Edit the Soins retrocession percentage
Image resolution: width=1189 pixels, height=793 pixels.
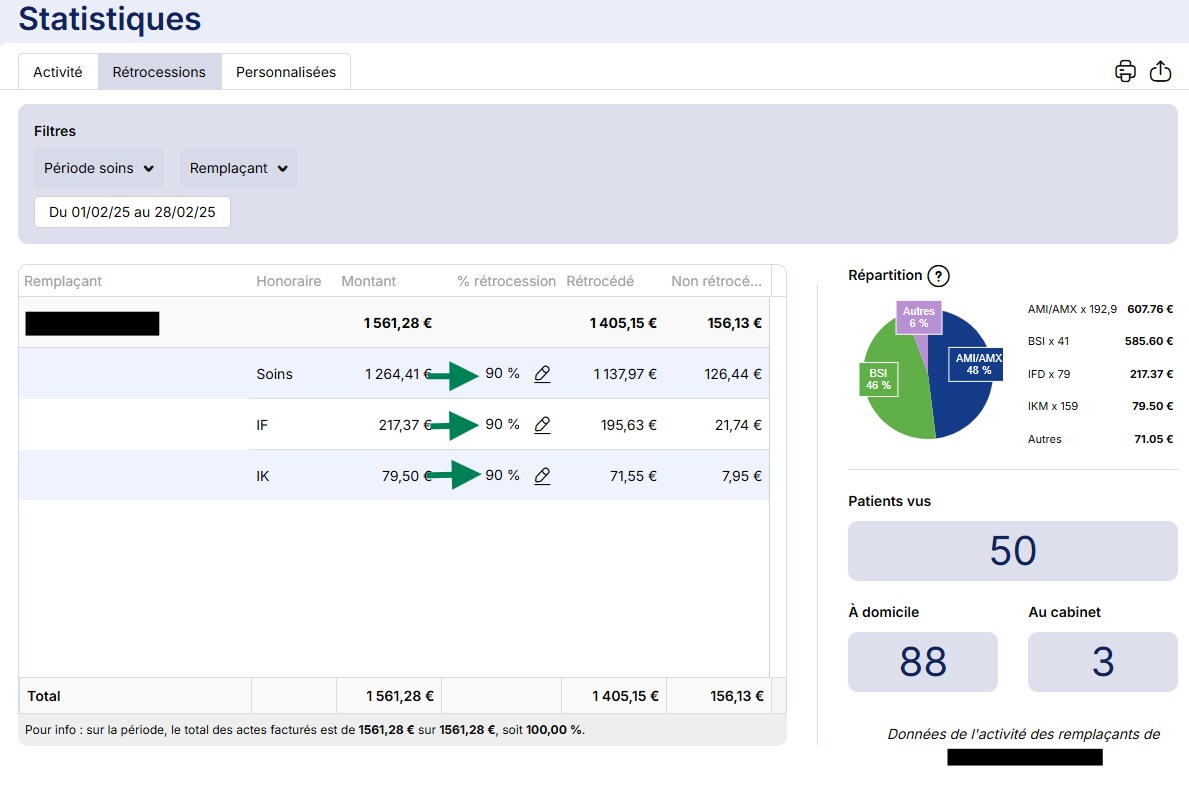pyautogui.click(x=542, y=374)
